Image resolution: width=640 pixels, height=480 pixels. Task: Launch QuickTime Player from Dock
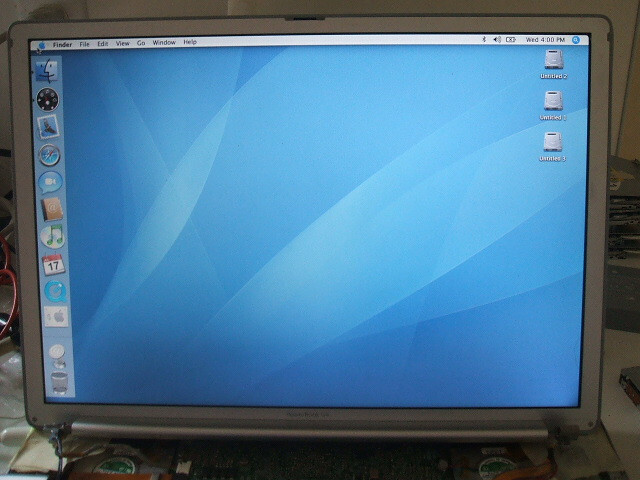pos(55,291)
